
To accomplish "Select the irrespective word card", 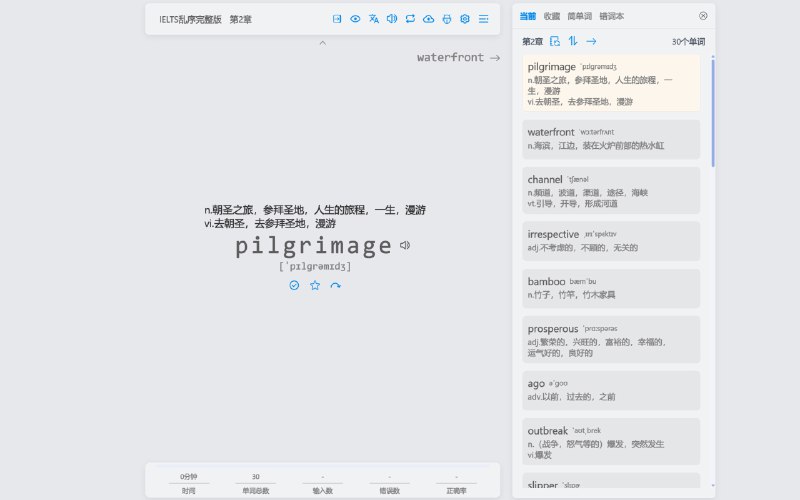I will click(611, 241).
